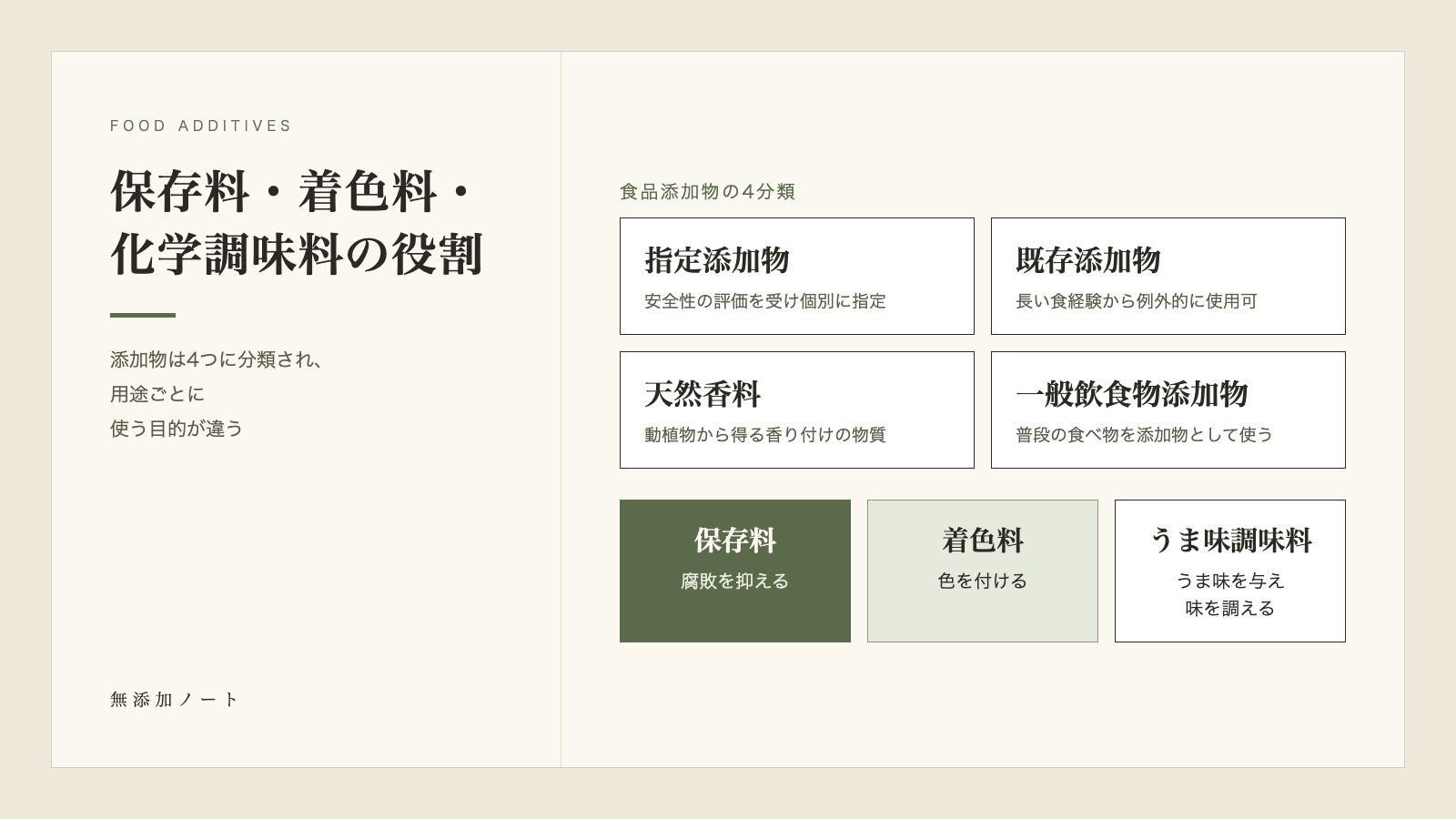
Task: Click the description 普段の食べ物を添加物として使う
Action: pyautogui.click(x=1145, y=435)
